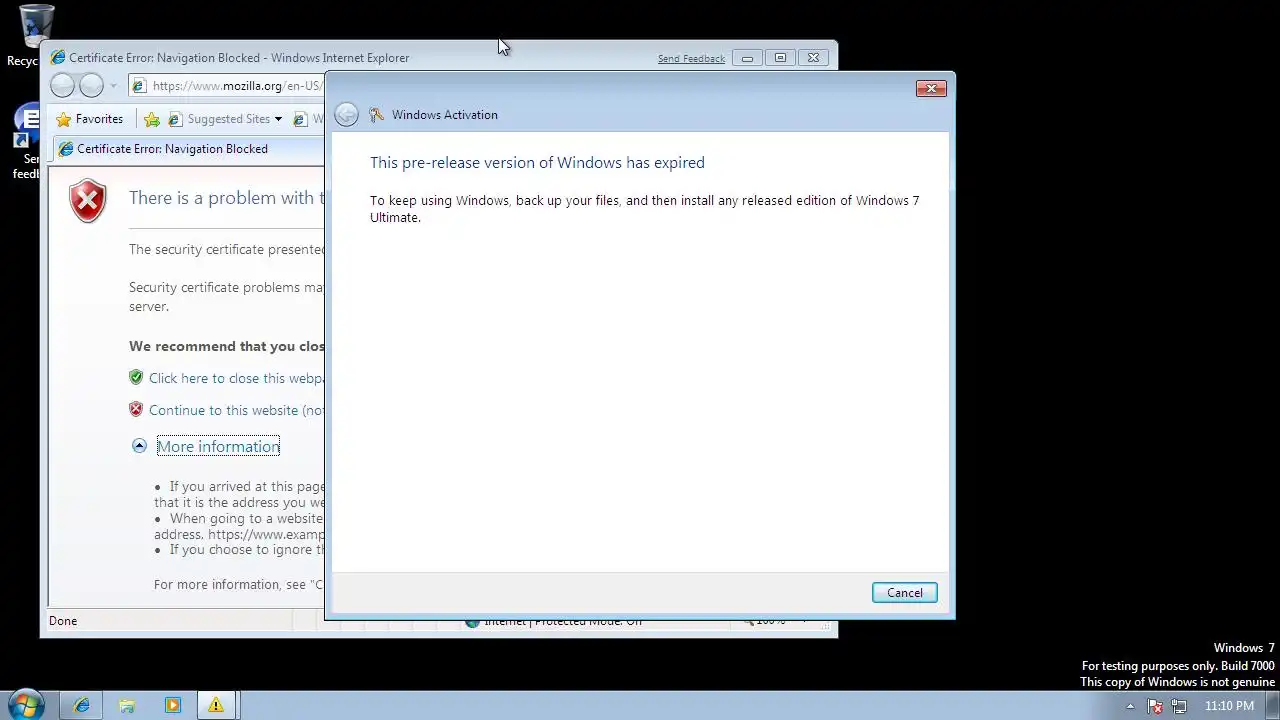This screenshot has height=720, width=1280.
Task: Click green shield icon beside close link
Action: pos(136,377)
